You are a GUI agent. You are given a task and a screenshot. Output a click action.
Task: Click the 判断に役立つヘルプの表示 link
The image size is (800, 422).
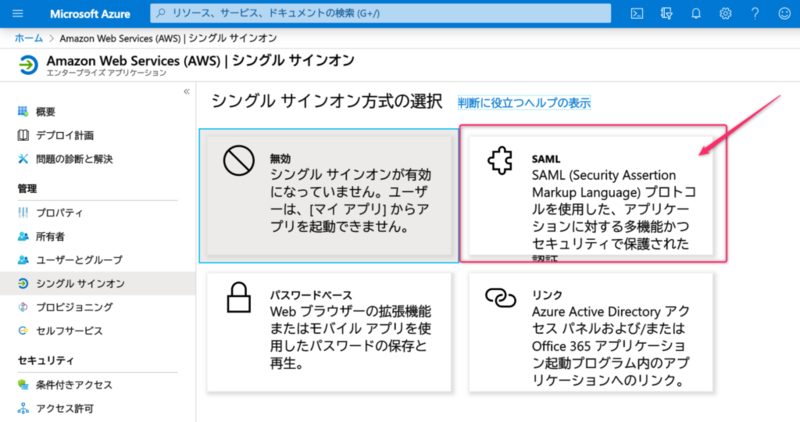click(524, 103)
